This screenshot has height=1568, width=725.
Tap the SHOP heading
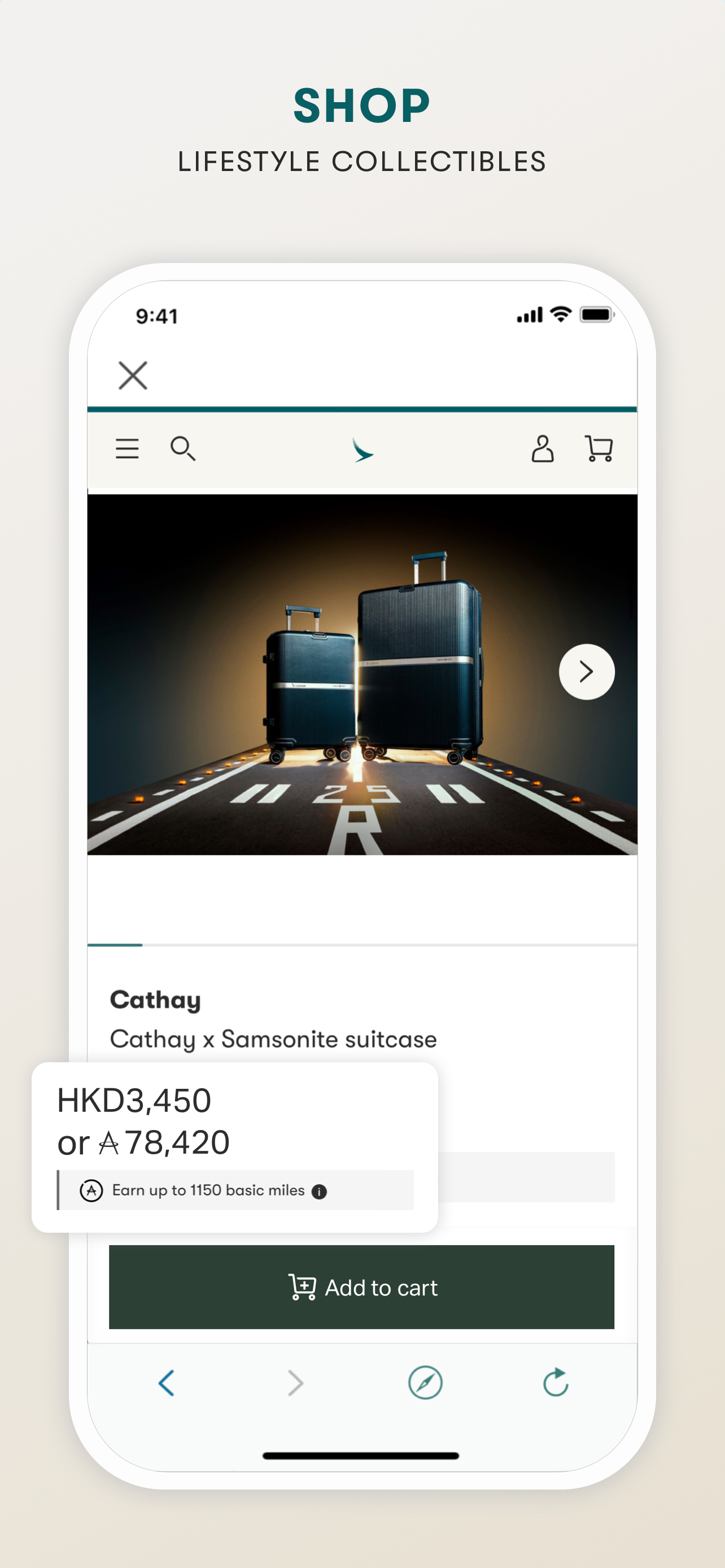pos(362,106)
